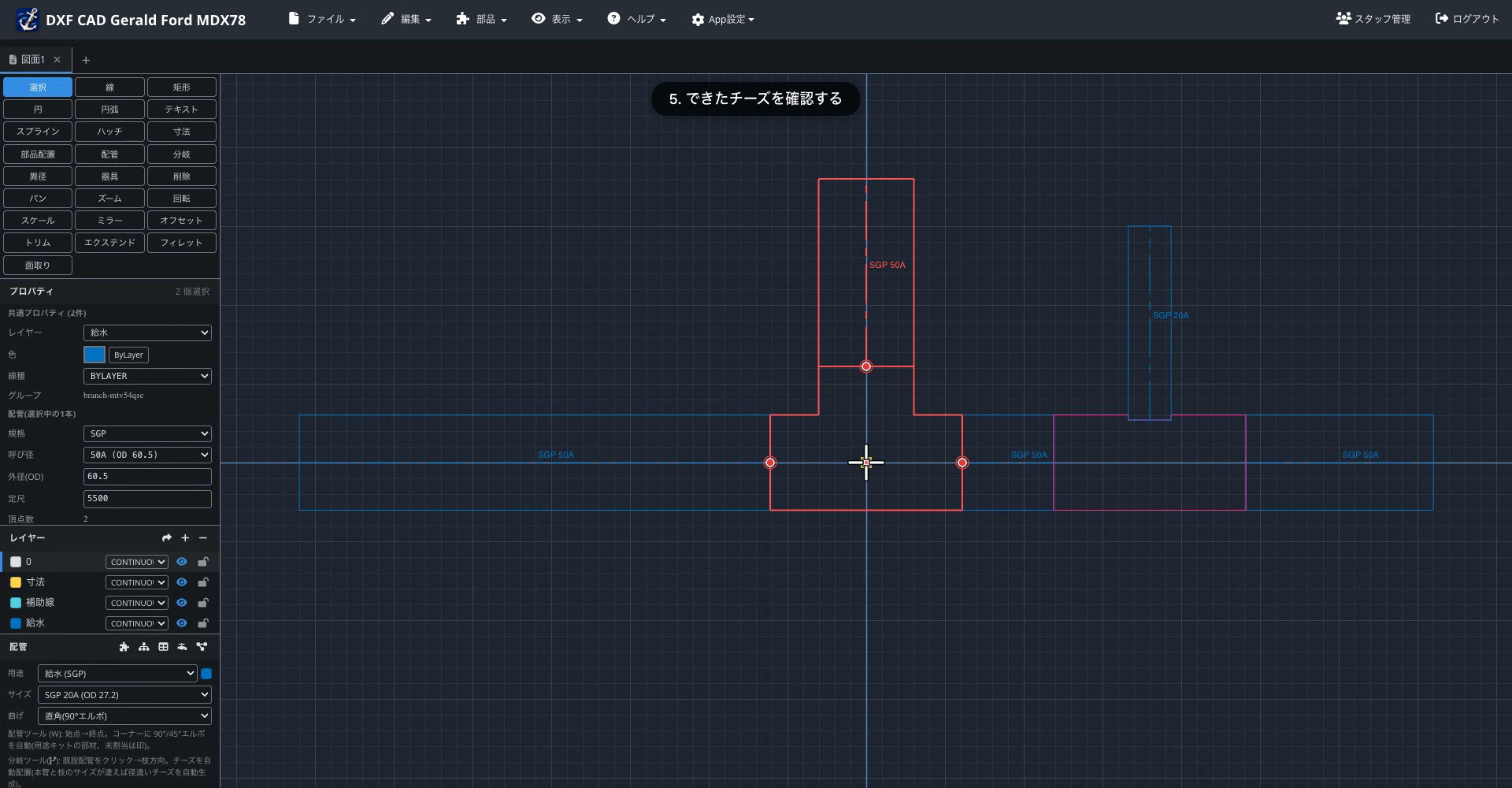Click the table icon in the 配管 panel
1512x788 pixels.
(163, 647)
